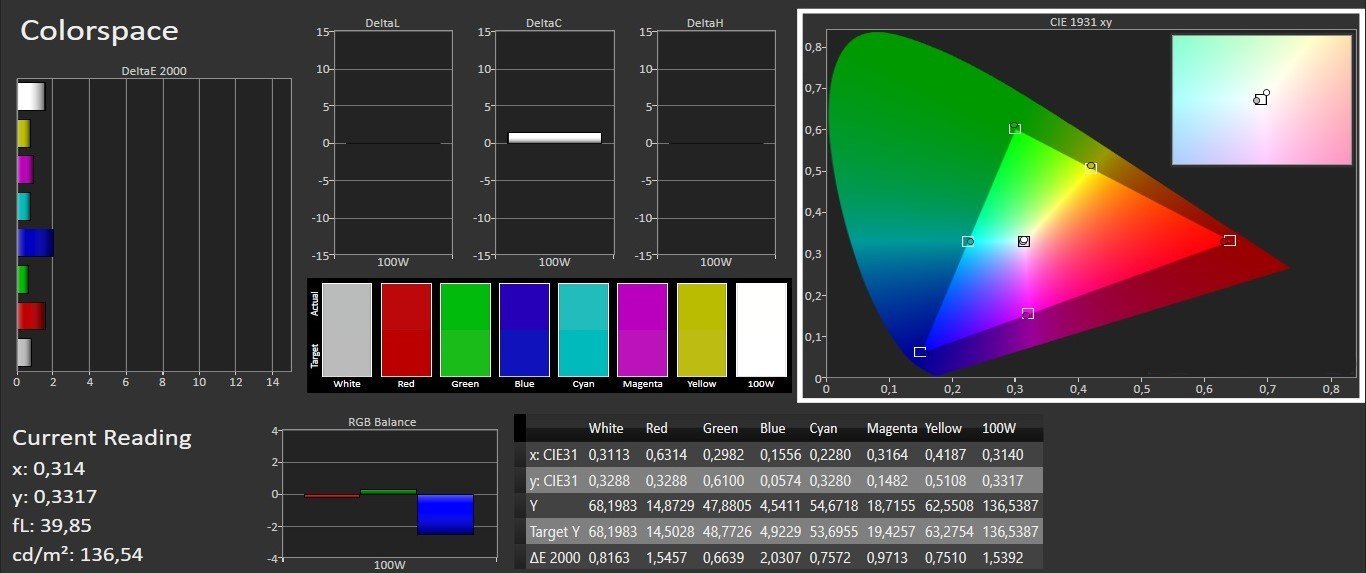The width and height of the screenshot is (1366, 573).
Task: Click table cell 0,3140 for 100W x
Action: [x=1004, y=455]
